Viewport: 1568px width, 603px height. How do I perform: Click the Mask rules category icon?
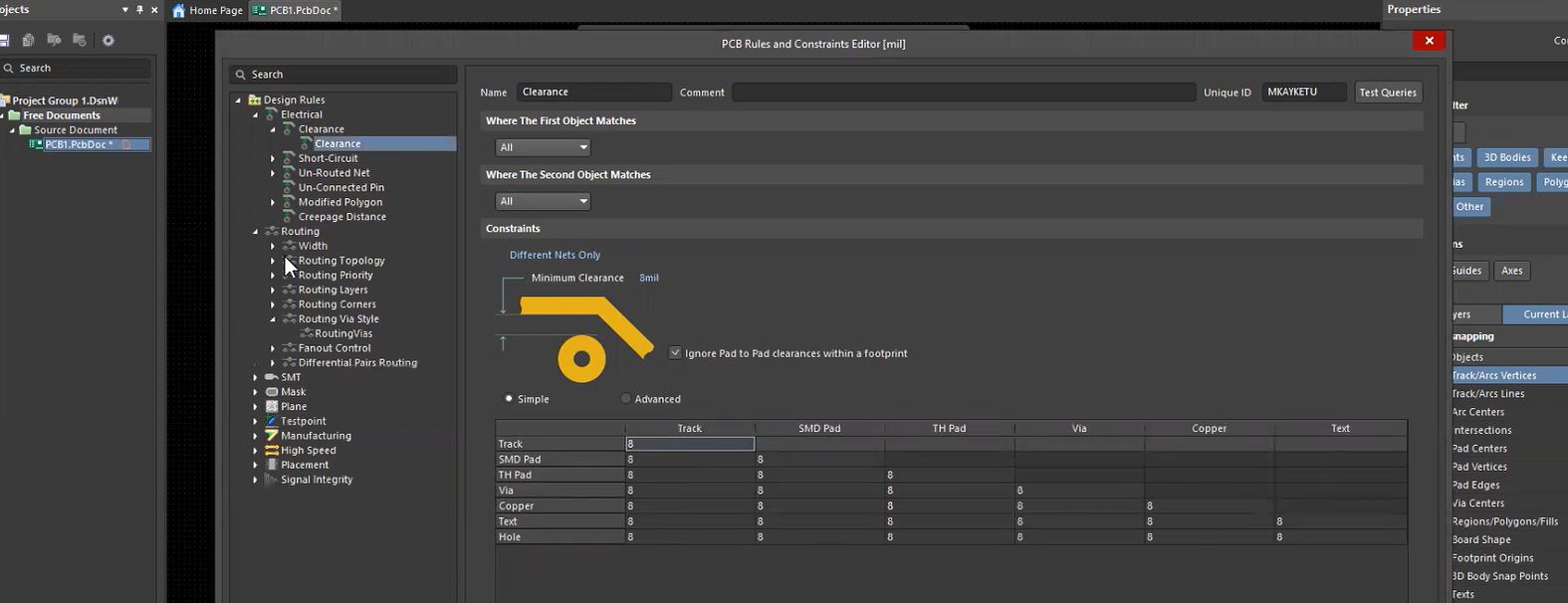pyautogui.click(x=272, y=392)
